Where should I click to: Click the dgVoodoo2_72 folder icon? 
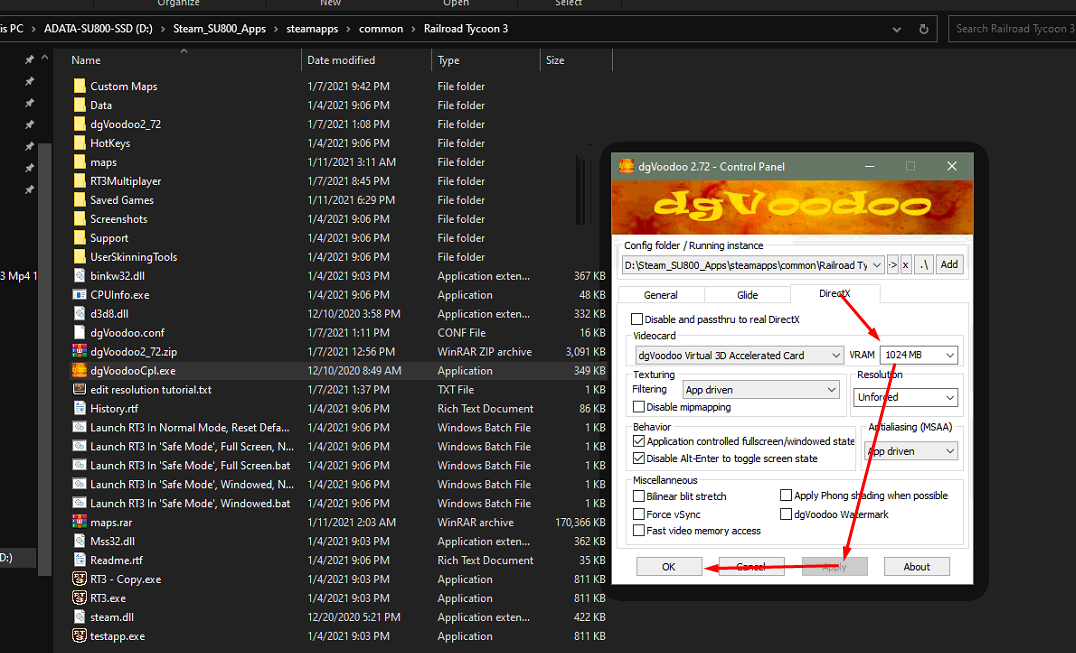pos(80,124)
